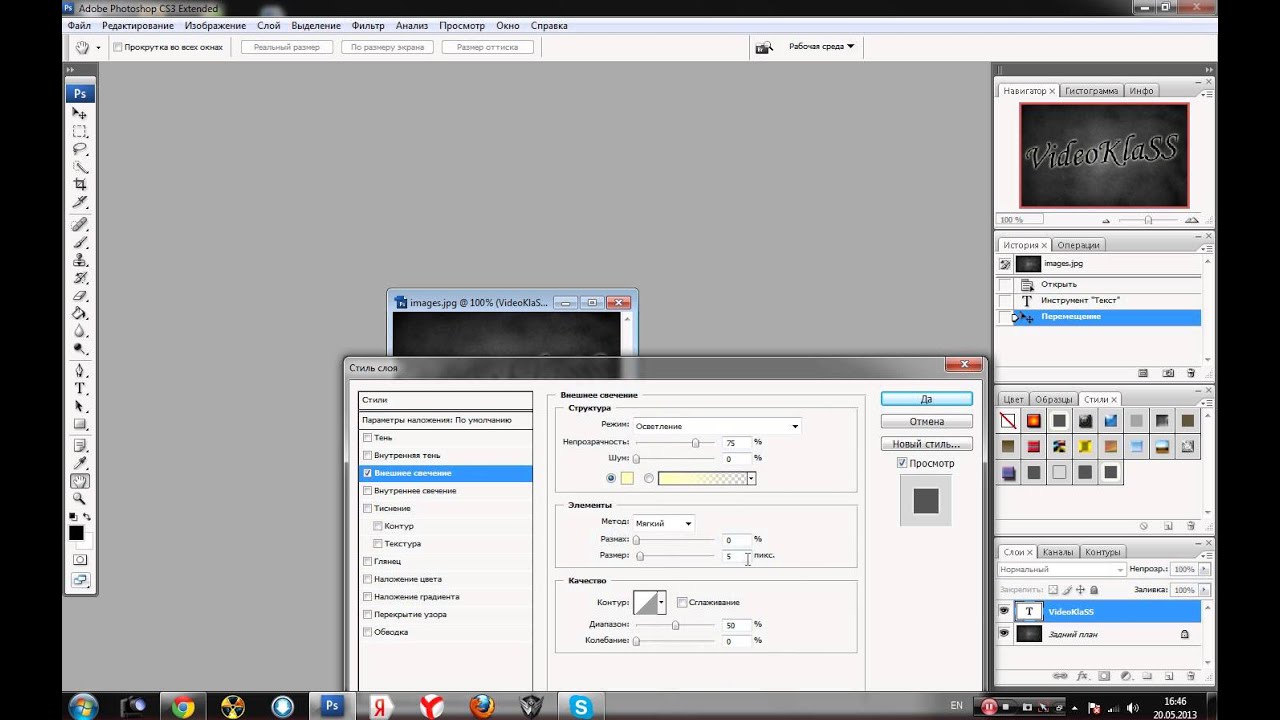Select the Brush tool
Viewport: 1280px width, 720px height.
[80, 243]
